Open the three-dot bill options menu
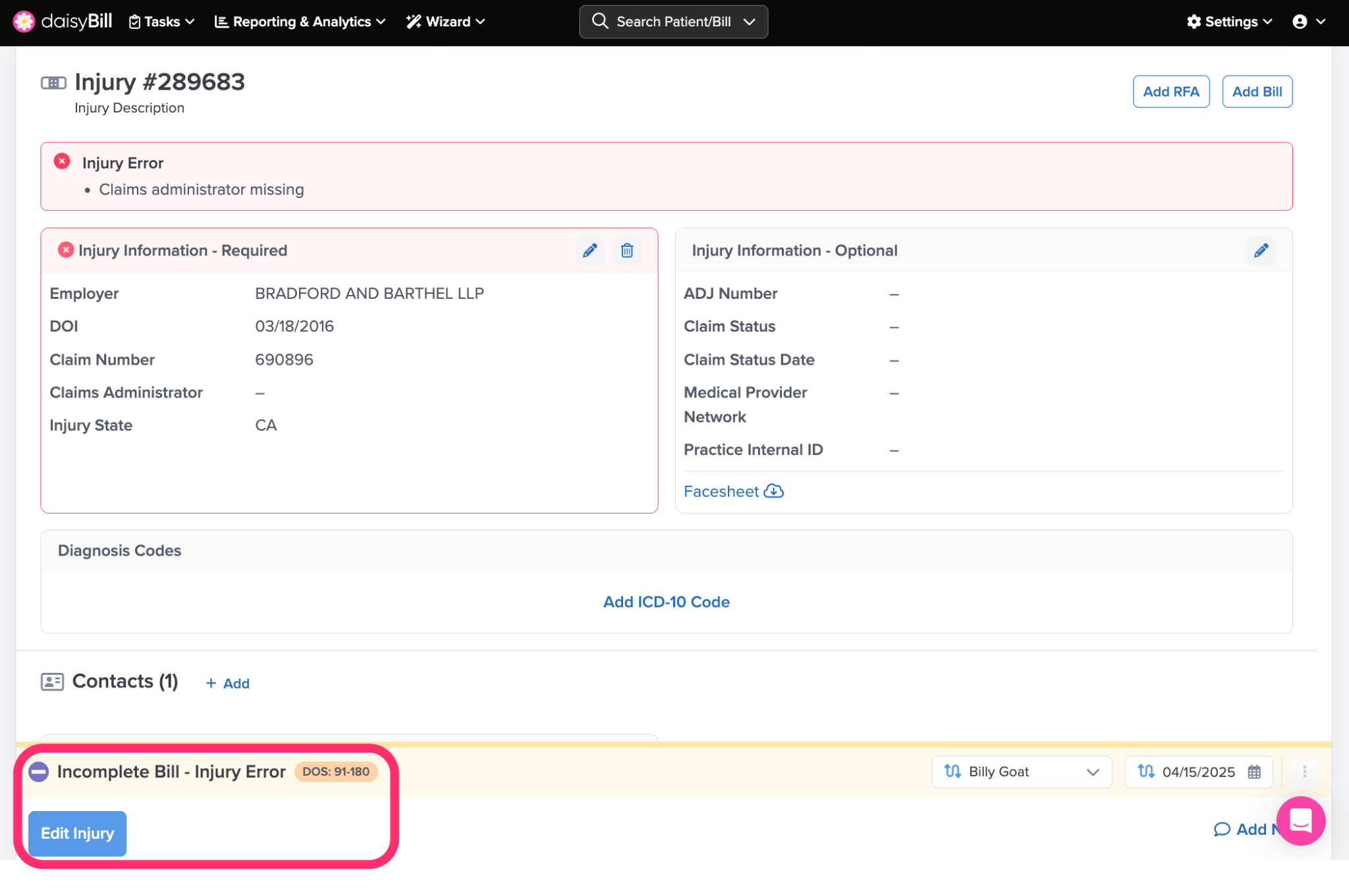The width and height of the screenshot is (1349, 896). click(x=1304, y=772)
